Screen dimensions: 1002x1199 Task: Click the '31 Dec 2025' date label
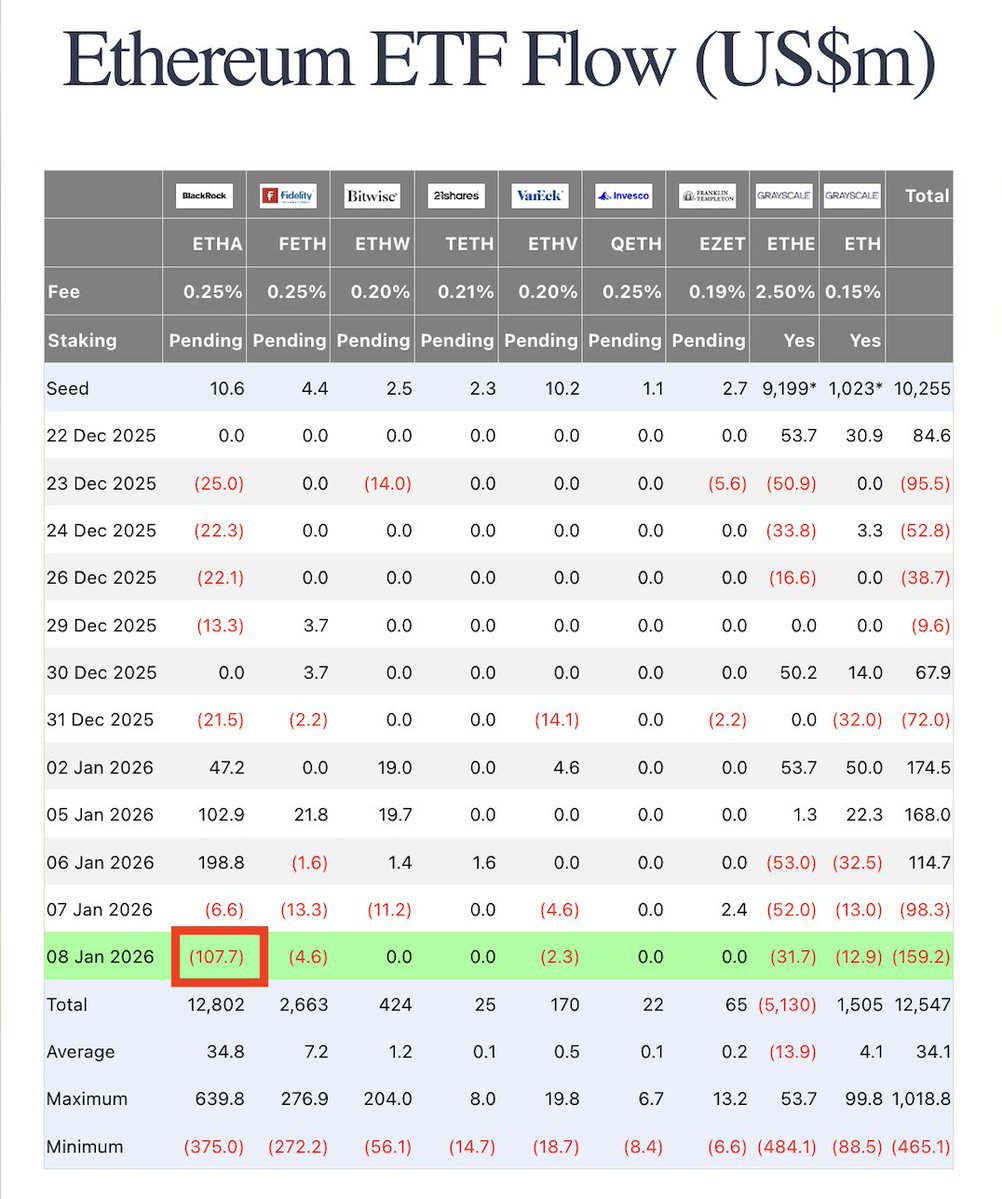(x=99, y=720)
